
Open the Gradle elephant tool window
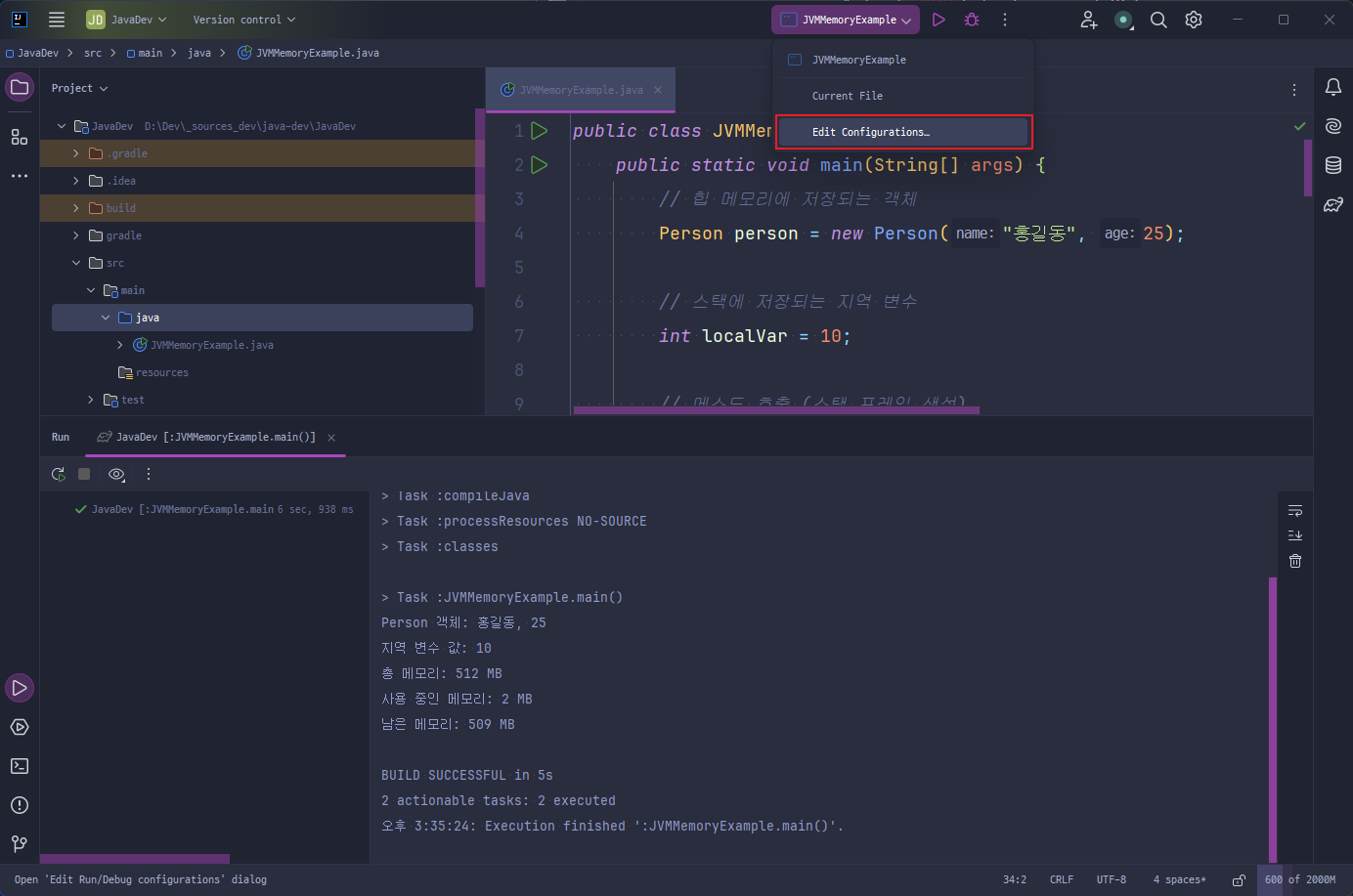[1332, 205]
